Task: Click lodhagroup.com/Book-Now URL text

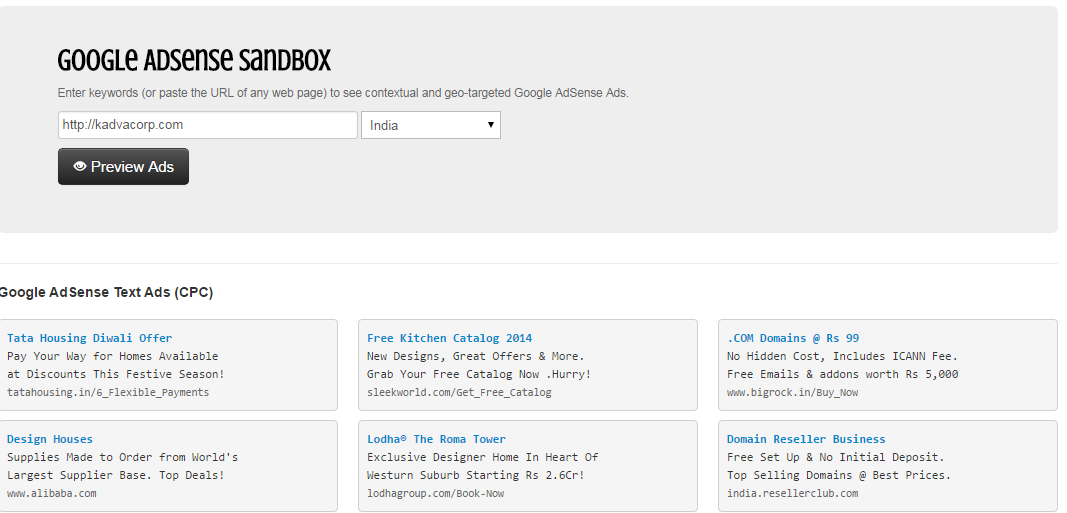Action: 436,493
